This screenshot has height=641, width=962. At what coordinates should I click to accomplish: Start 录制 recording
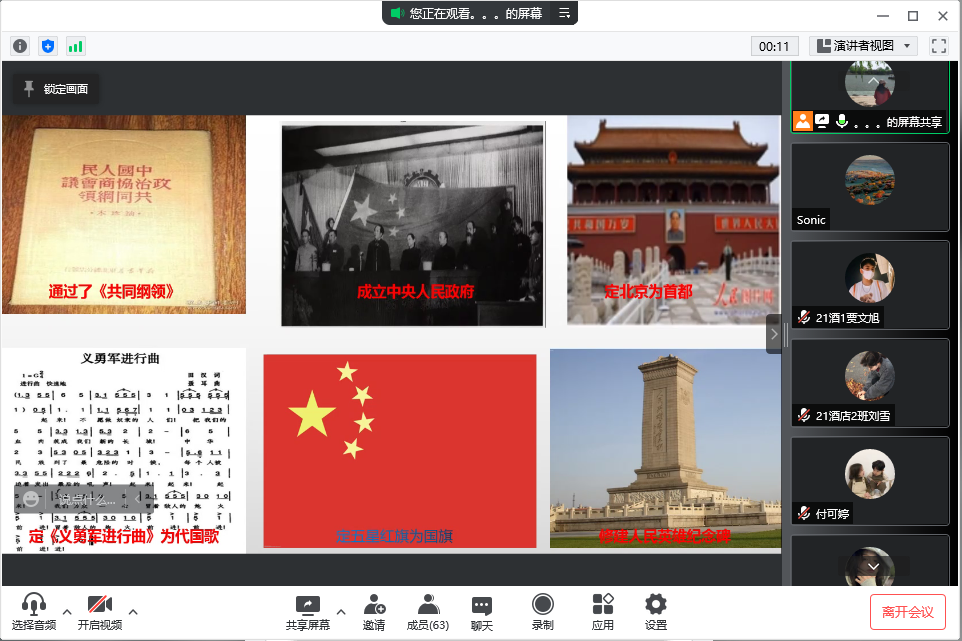[x=543, y=611]
